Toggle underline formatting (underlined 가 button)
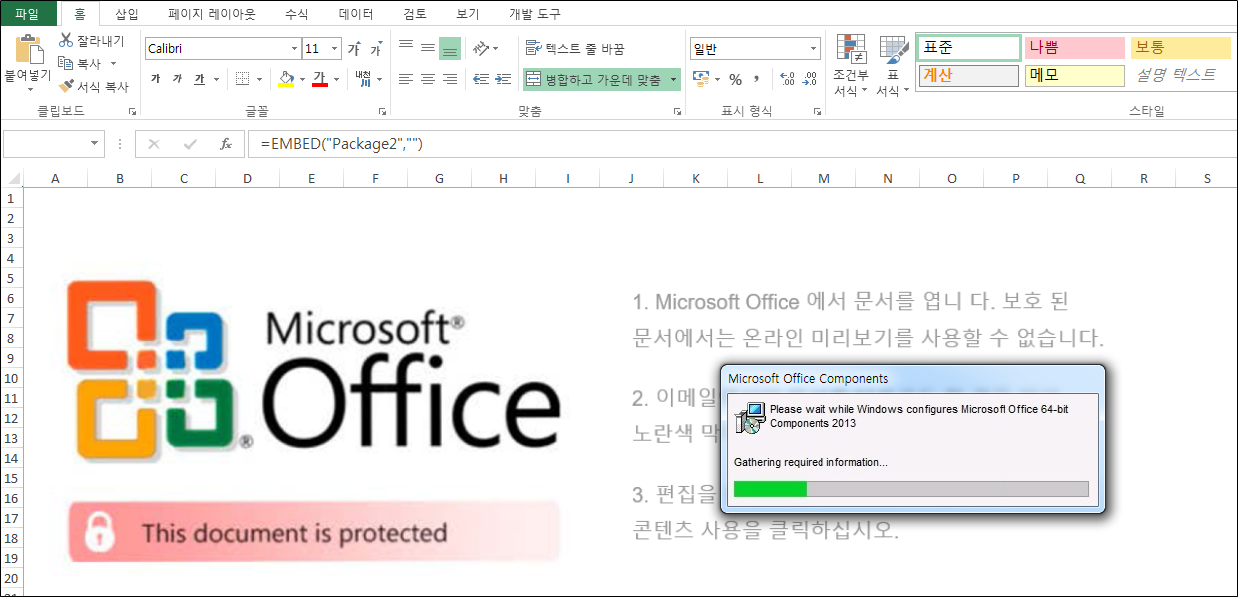 tap(199, 78)
